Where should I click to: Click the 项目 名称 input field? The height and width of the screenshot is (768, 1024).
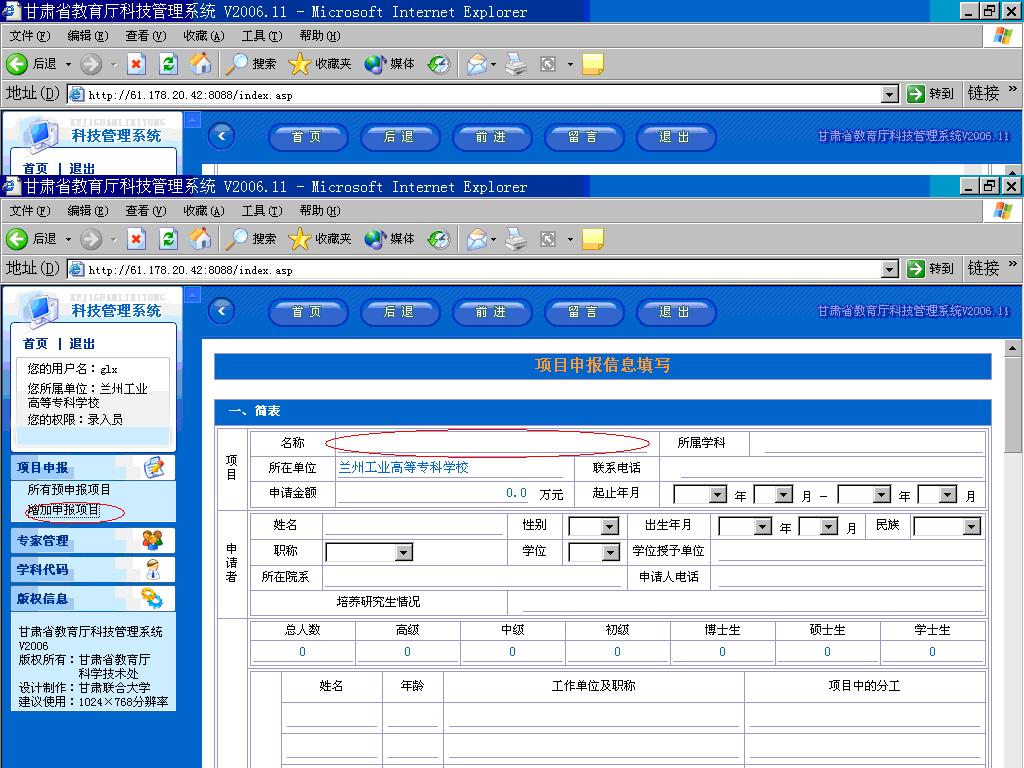[x=492, y=442]
